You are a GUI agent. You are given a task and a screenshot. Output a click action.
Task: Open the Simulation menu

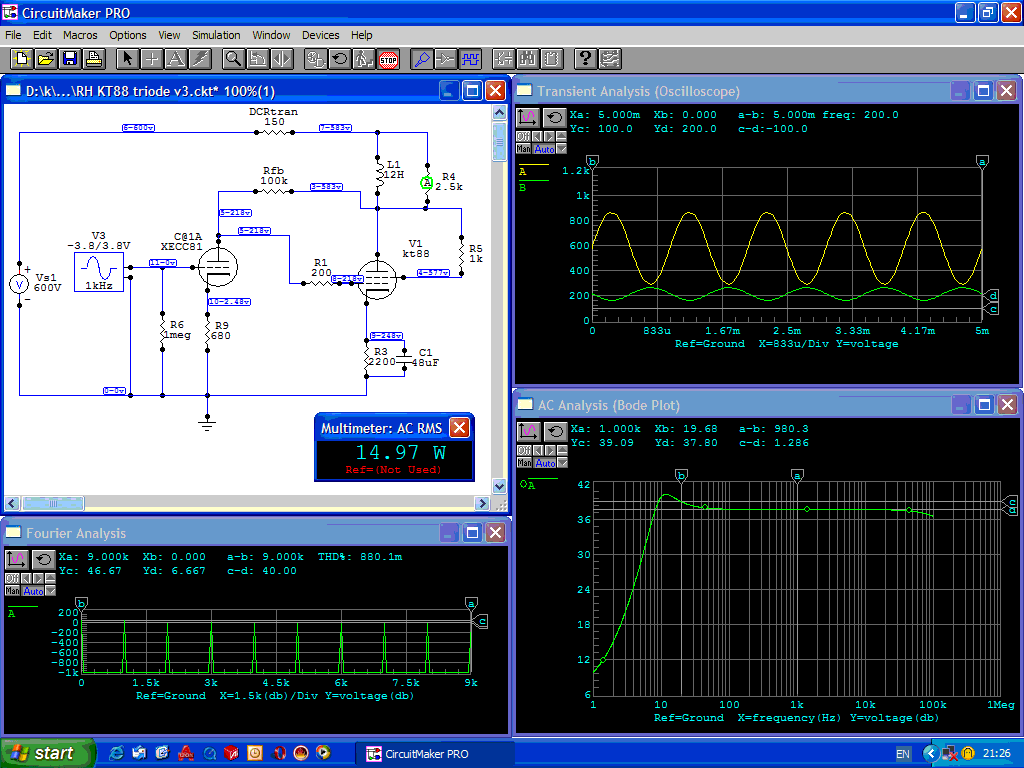(216, 35)
